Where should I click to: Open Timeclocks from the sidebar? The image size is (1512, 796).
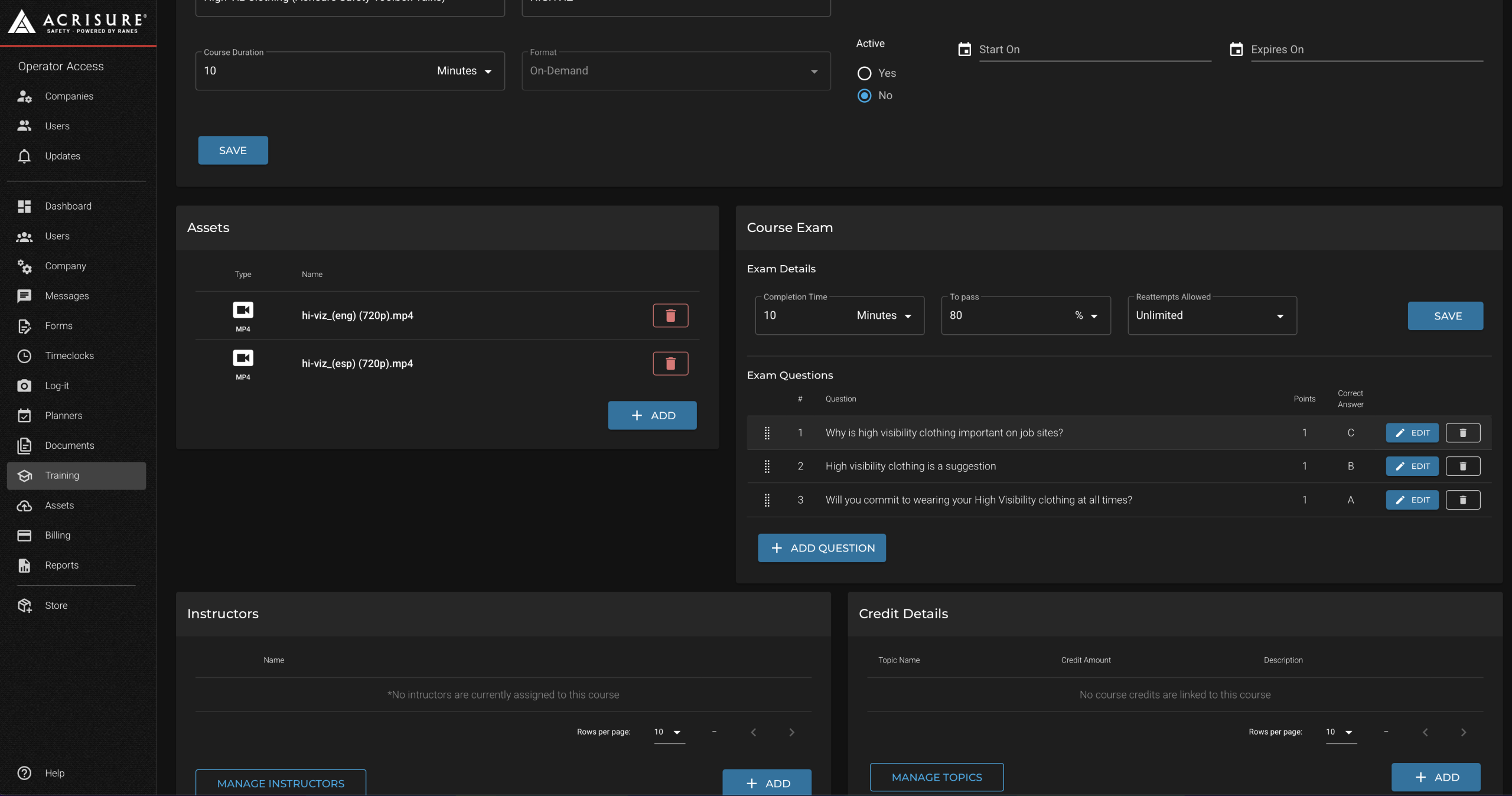coord(69,355)
